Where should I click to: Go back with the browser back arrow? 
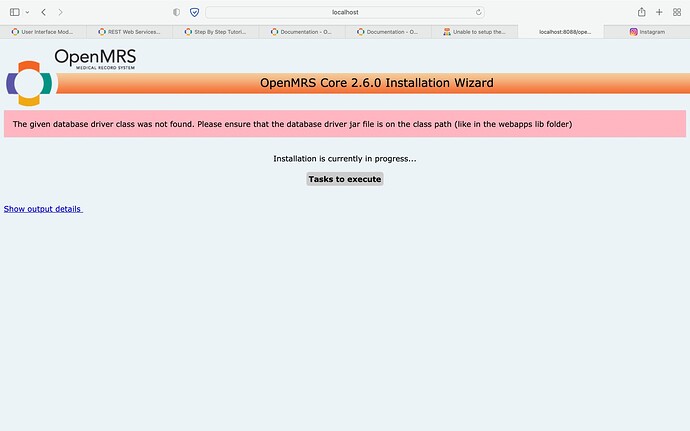coord(44,12)
